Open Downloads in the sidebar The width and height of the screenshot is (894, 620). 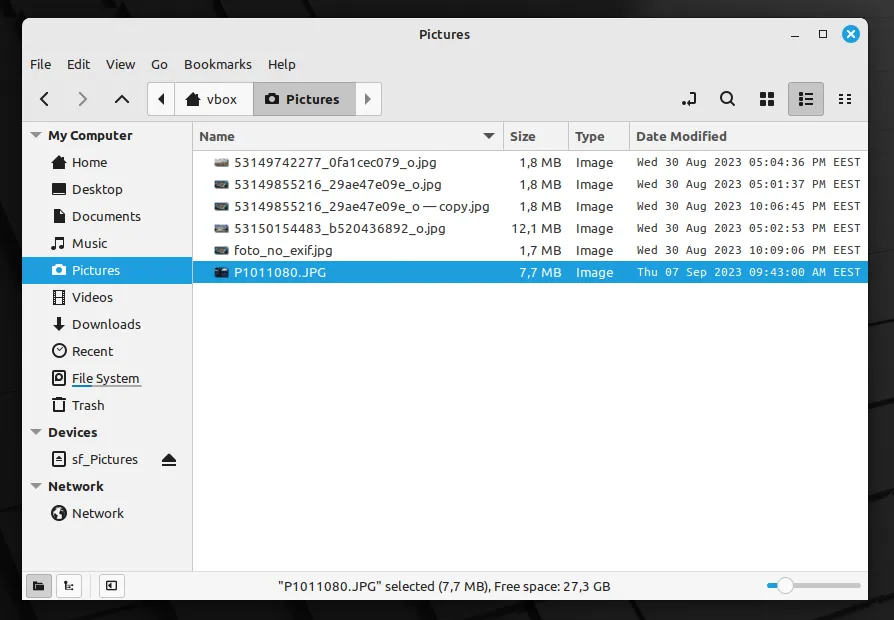coord(107,325)
